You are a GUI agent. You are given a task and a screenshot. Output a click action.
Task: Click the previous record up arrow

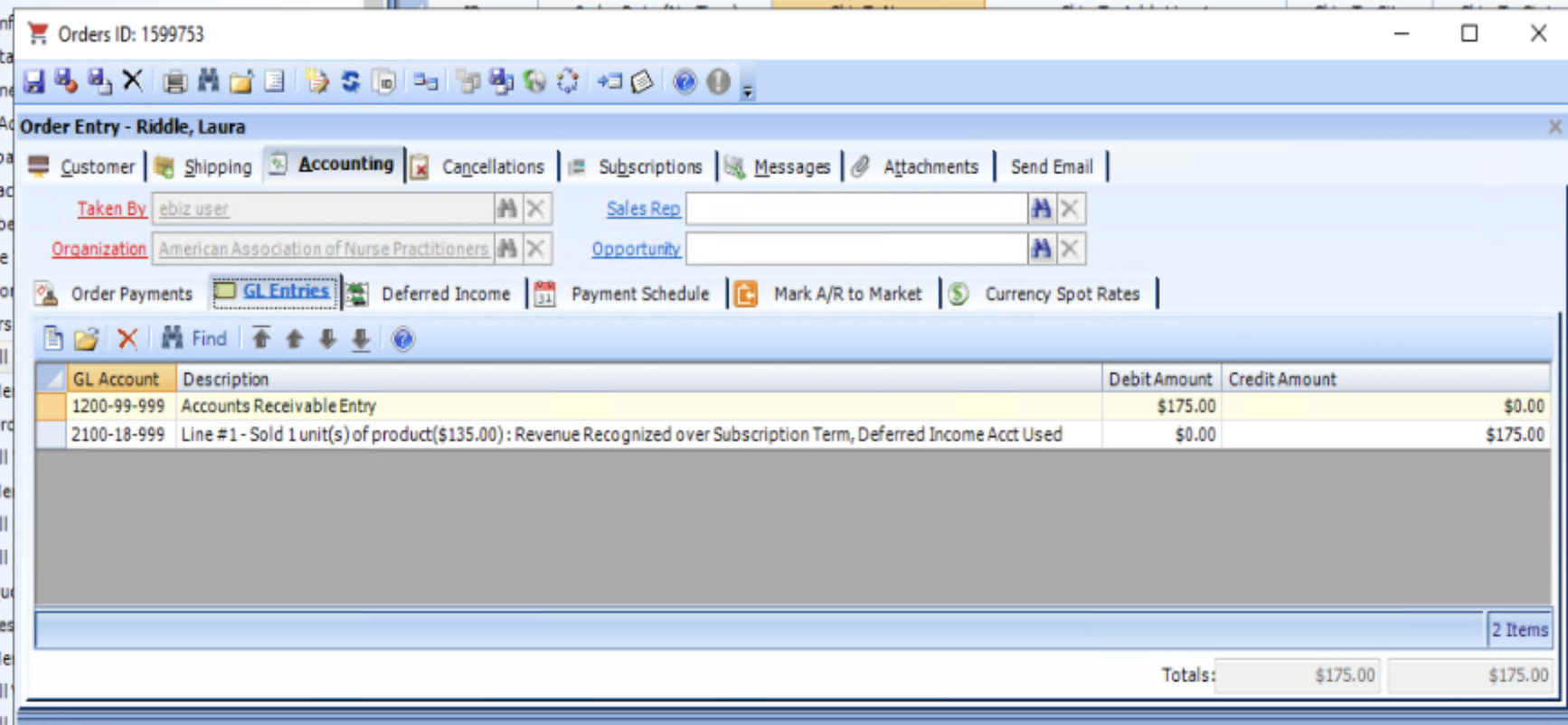click(x=294, y=339)
